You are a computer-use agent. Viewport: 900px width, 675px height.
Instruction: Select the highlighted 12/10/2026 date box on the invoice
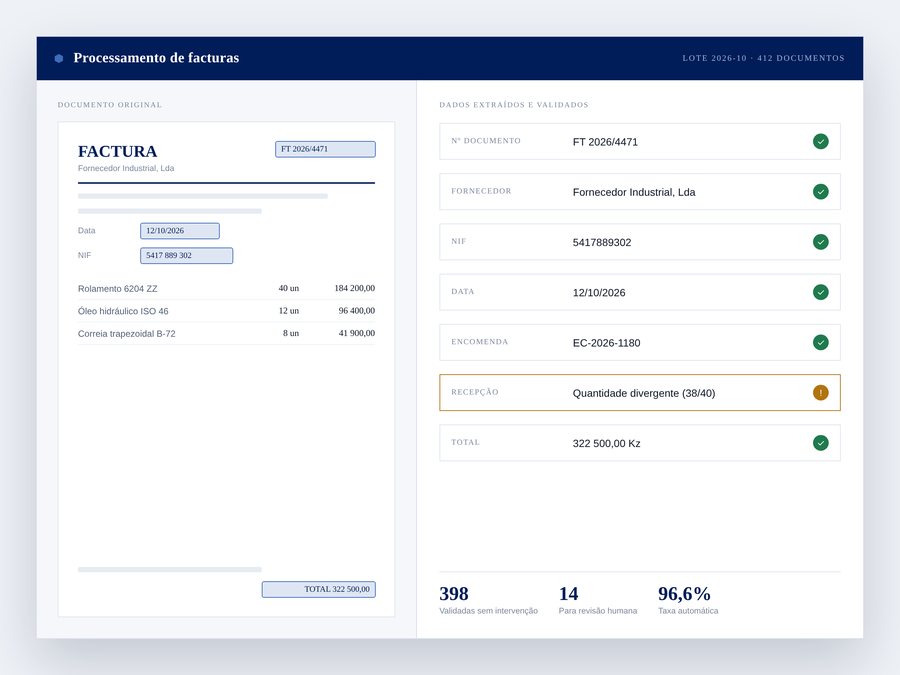coord(180,231)
